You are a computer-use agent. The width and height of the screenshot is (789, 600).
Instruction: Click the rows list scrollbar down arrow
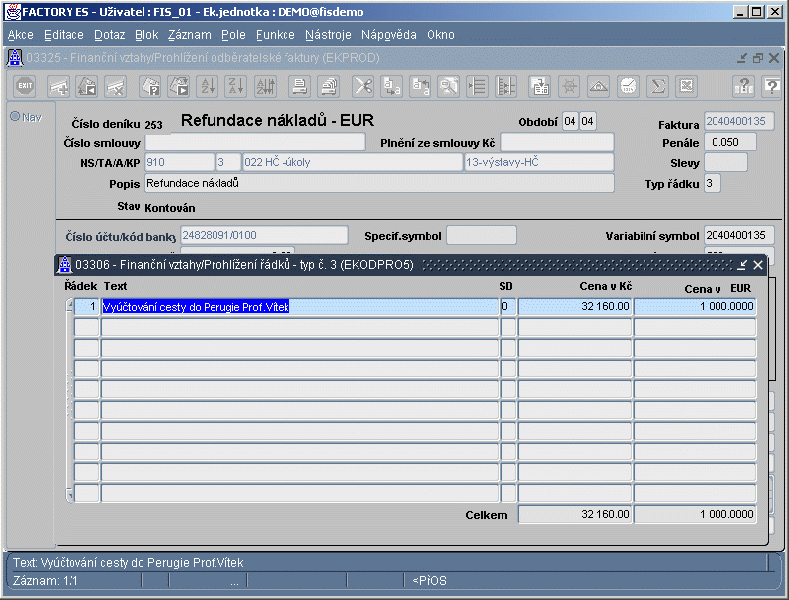70,496
